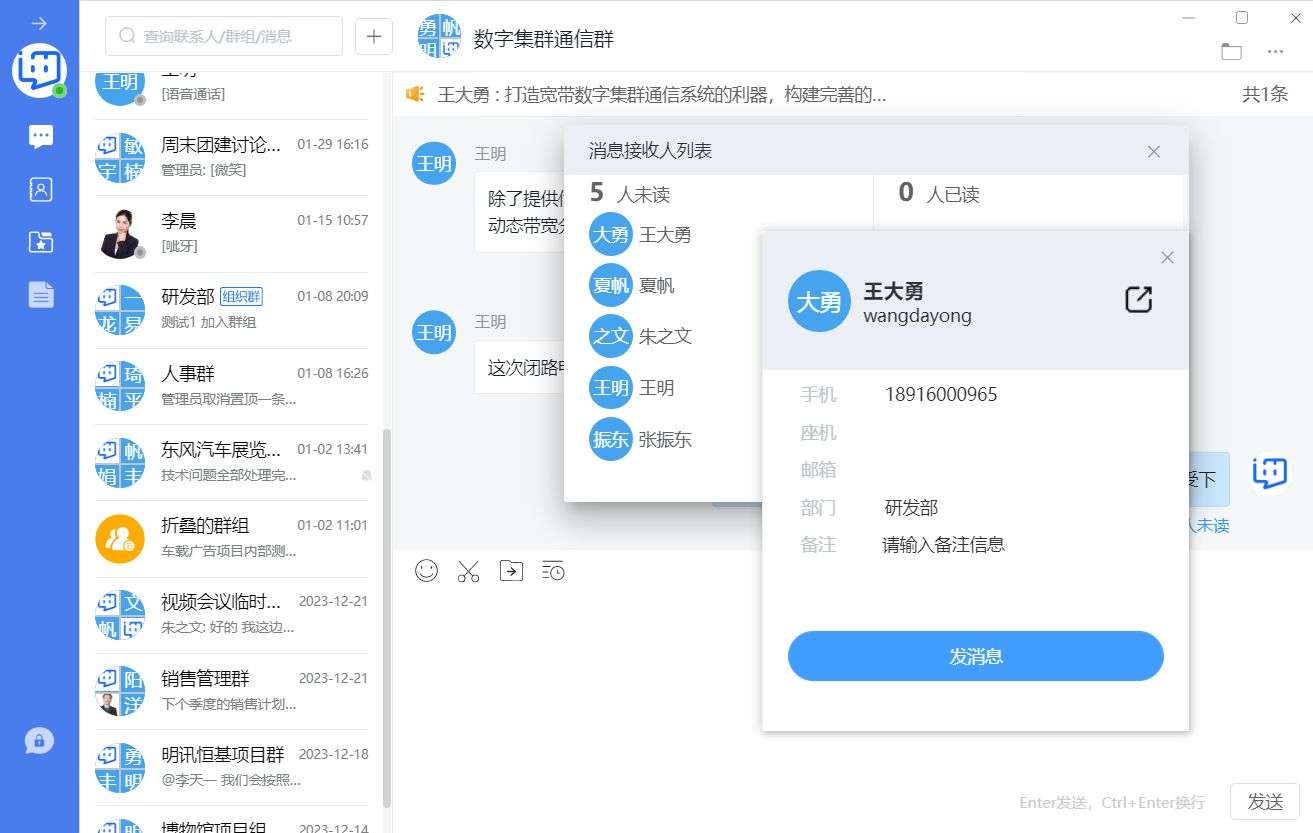This screenshot has height=833, width=1313.
Task: Expand the sidebar with the arrow
Action: [39, 23]
